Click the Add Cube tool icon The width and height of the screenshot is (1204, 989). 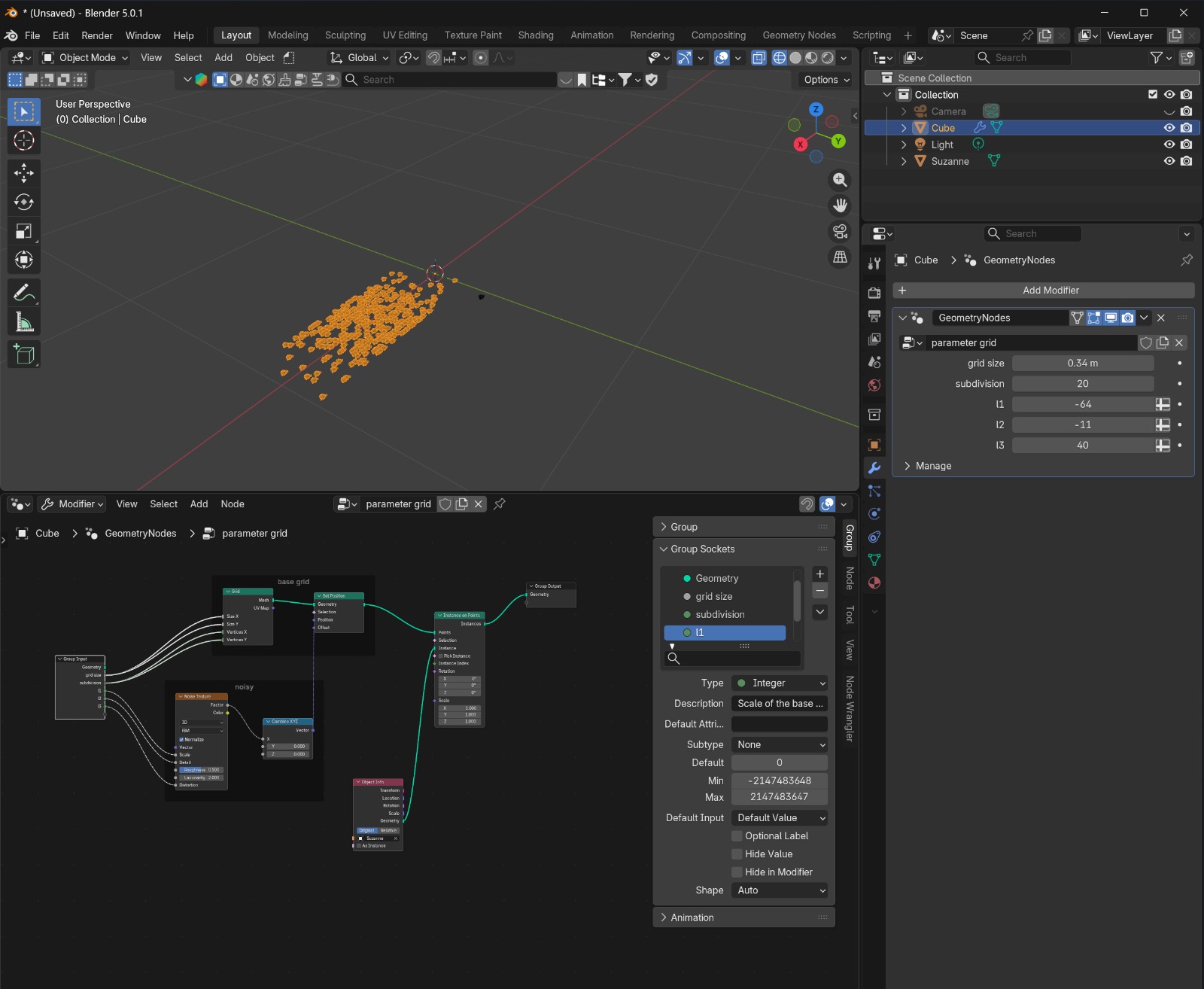tap(24, 355)
